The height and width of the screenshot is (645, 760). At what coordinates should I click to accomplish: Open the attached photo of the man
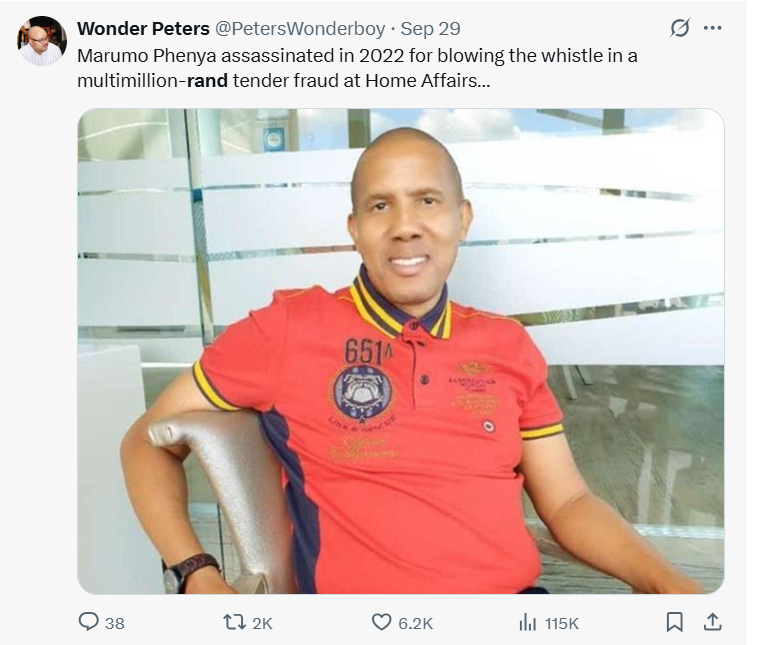(x=401, y=351)
